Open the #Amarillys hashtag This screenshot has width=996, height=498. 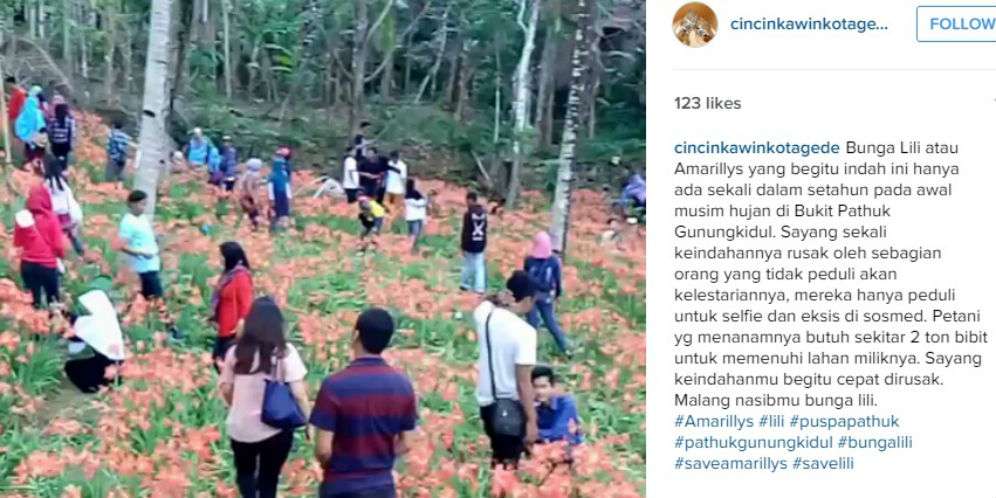[x=714, y=421]
